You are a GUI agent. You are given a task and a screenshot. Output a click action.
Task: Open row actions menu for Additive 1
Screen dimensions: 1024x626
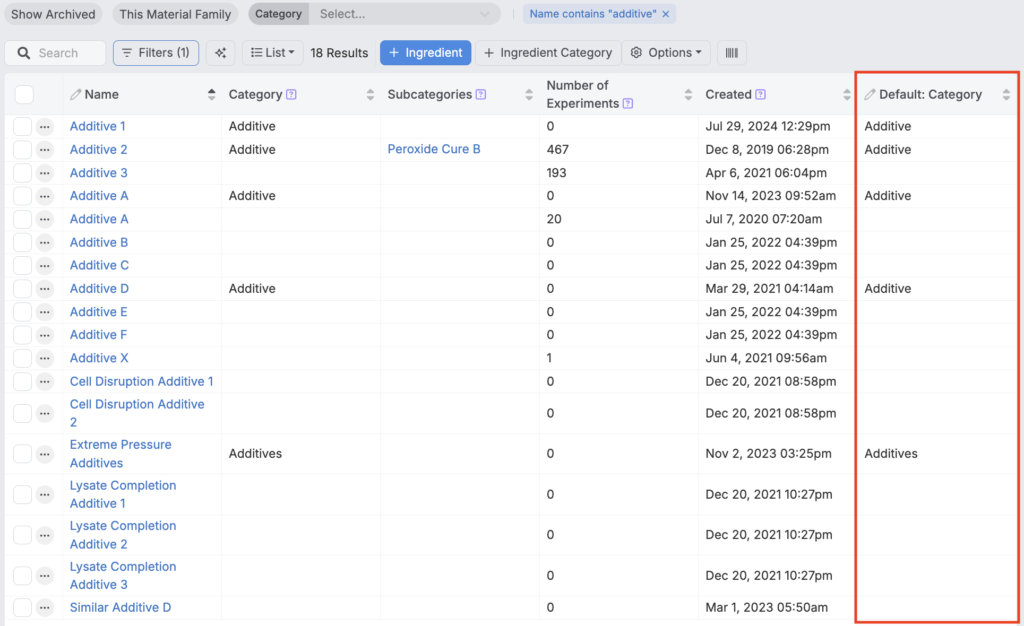(45, 127)
